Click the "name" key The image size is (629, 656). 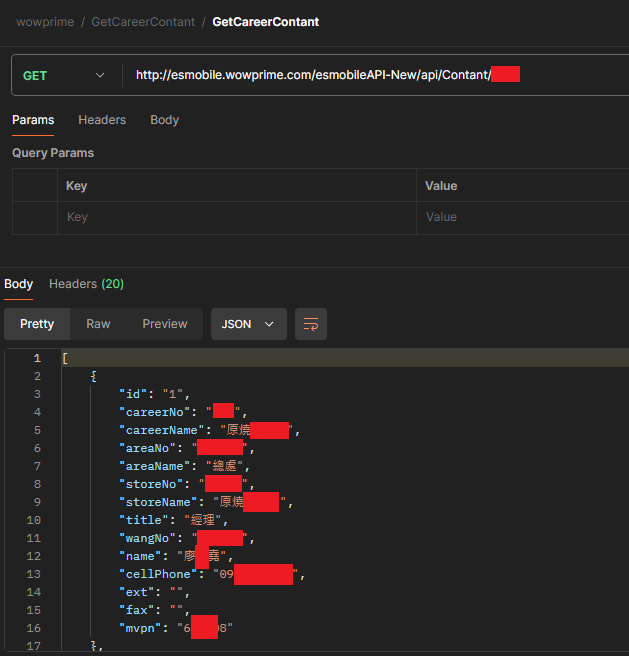click(140, 556)
